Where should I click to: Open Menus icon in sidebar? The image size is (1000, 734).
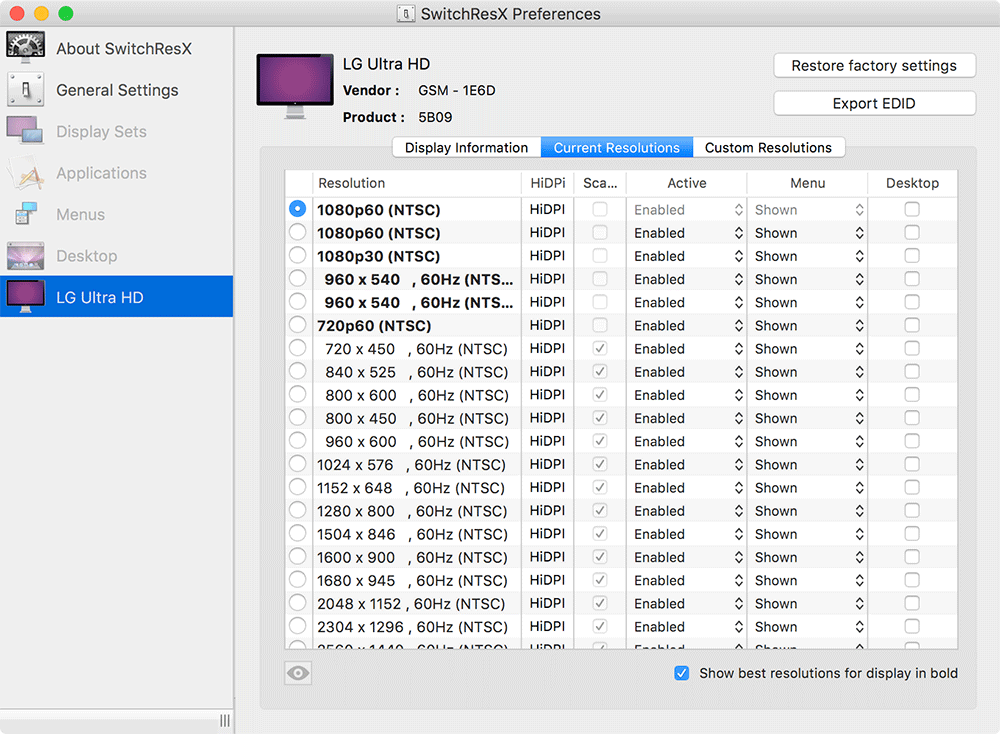[x=26, y=214]
